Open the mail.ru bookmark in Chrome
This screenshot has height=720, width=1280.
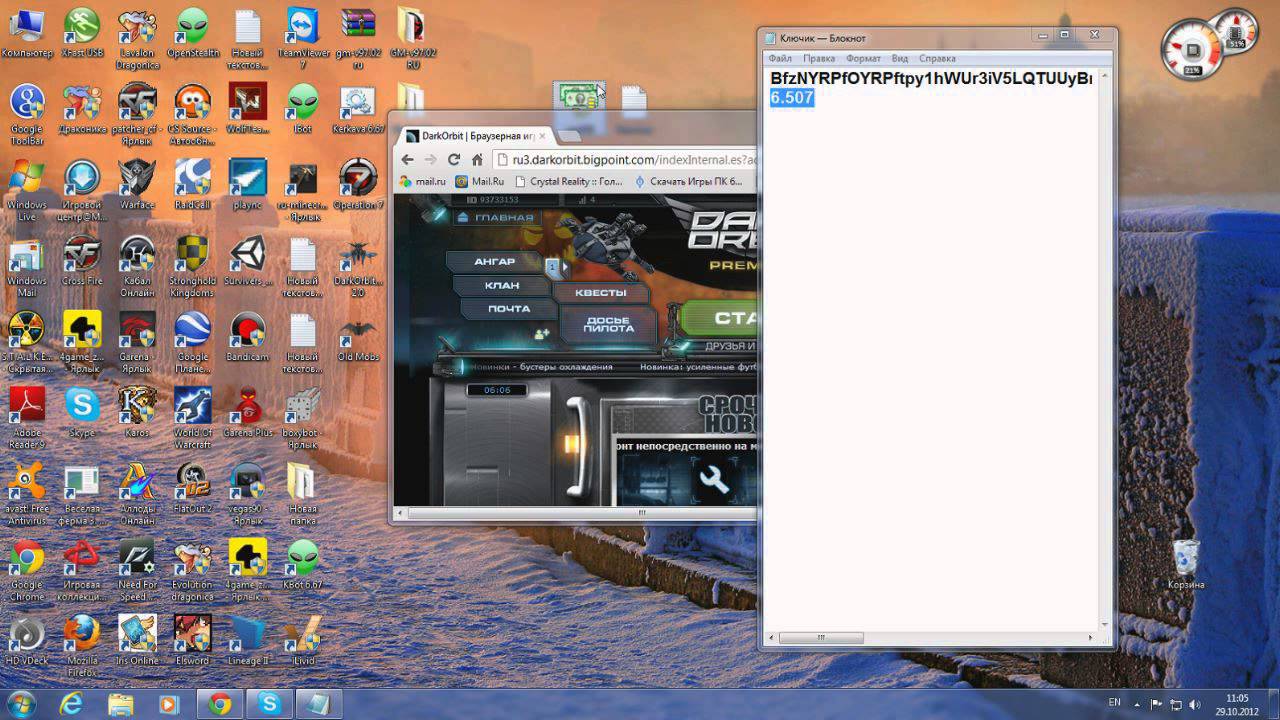[423, 181]
